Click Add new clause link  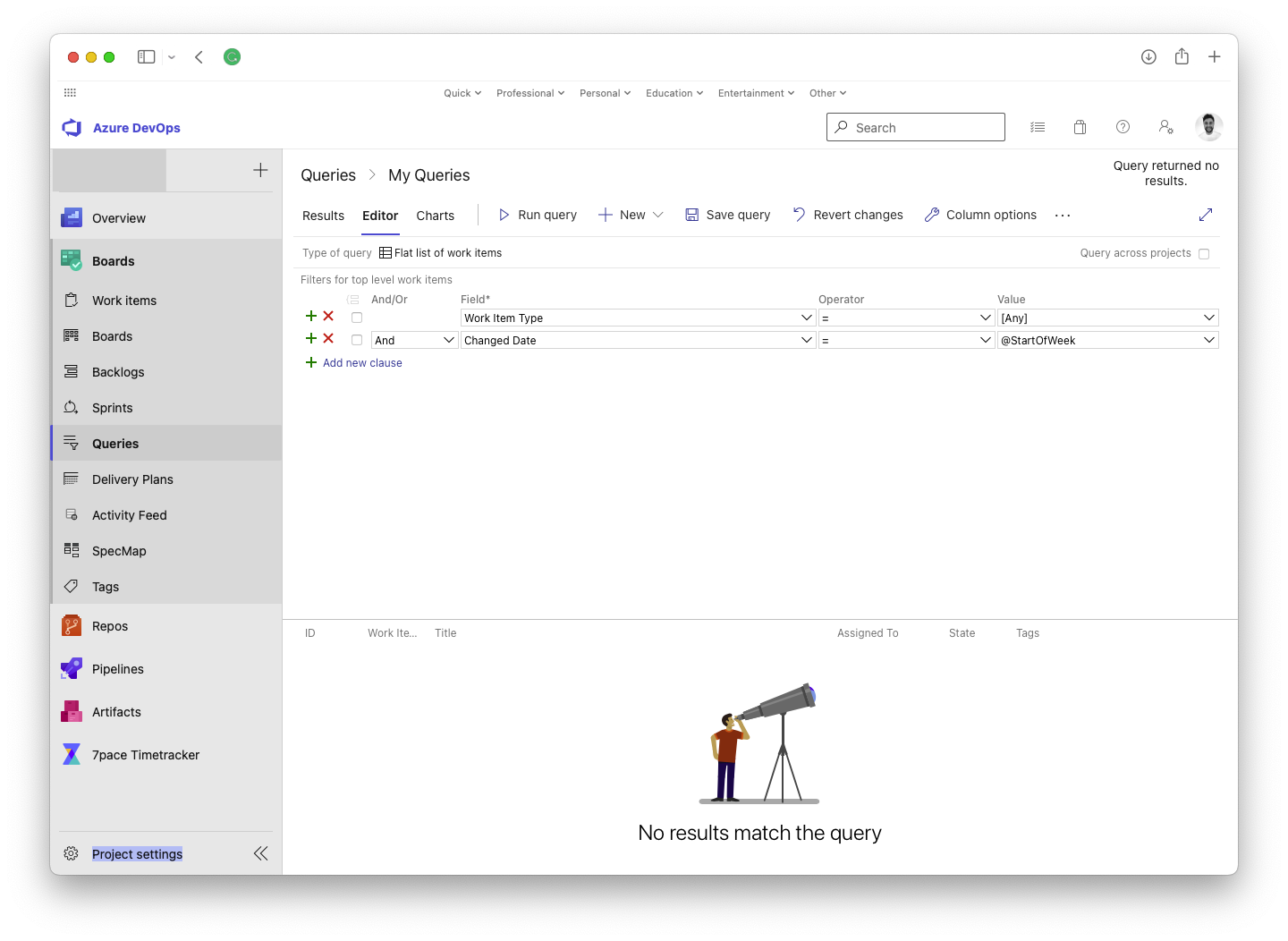(x=362, y=363)
